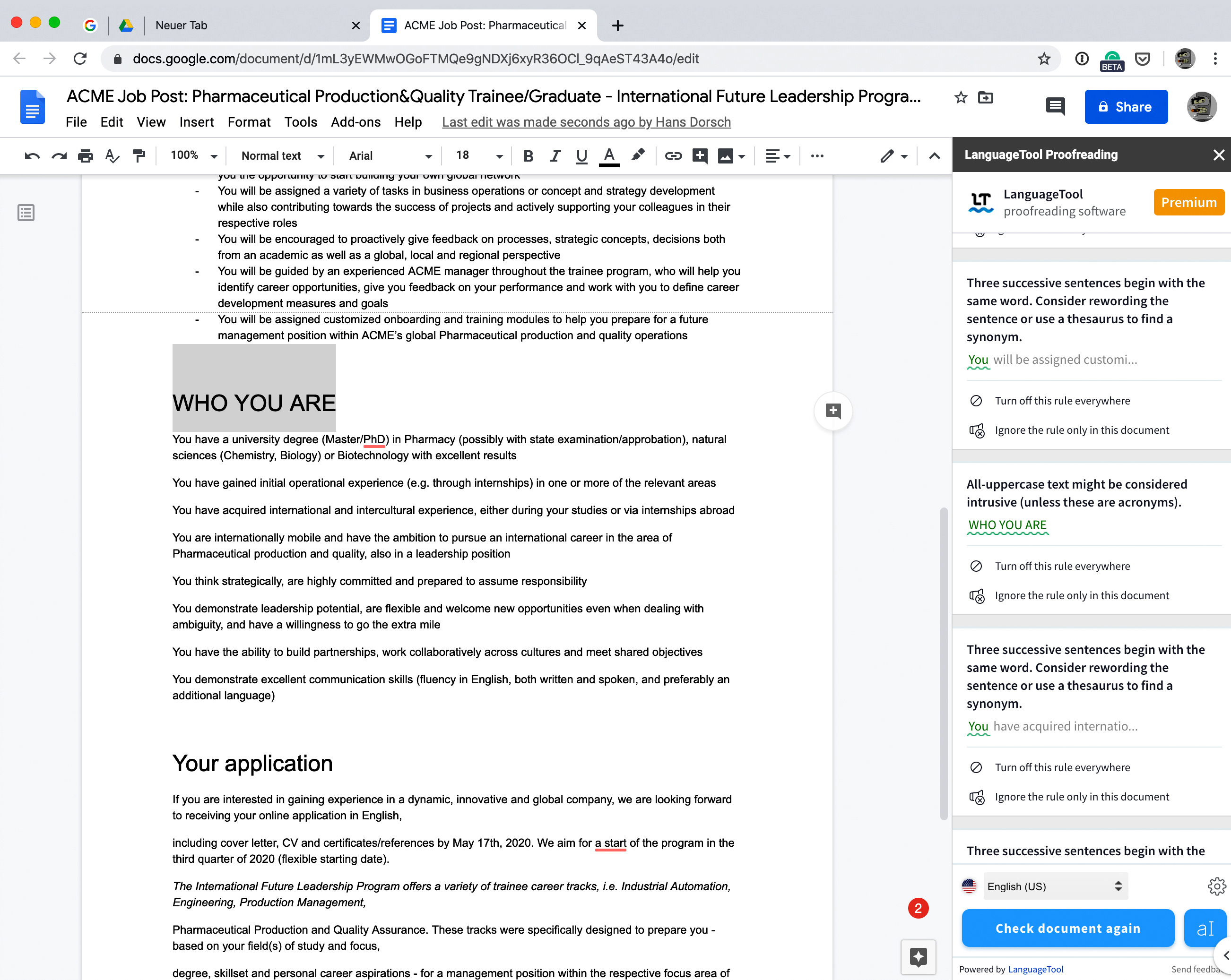Toggle underline formatting
The image size is (1231, 980).
click(581, 156)
